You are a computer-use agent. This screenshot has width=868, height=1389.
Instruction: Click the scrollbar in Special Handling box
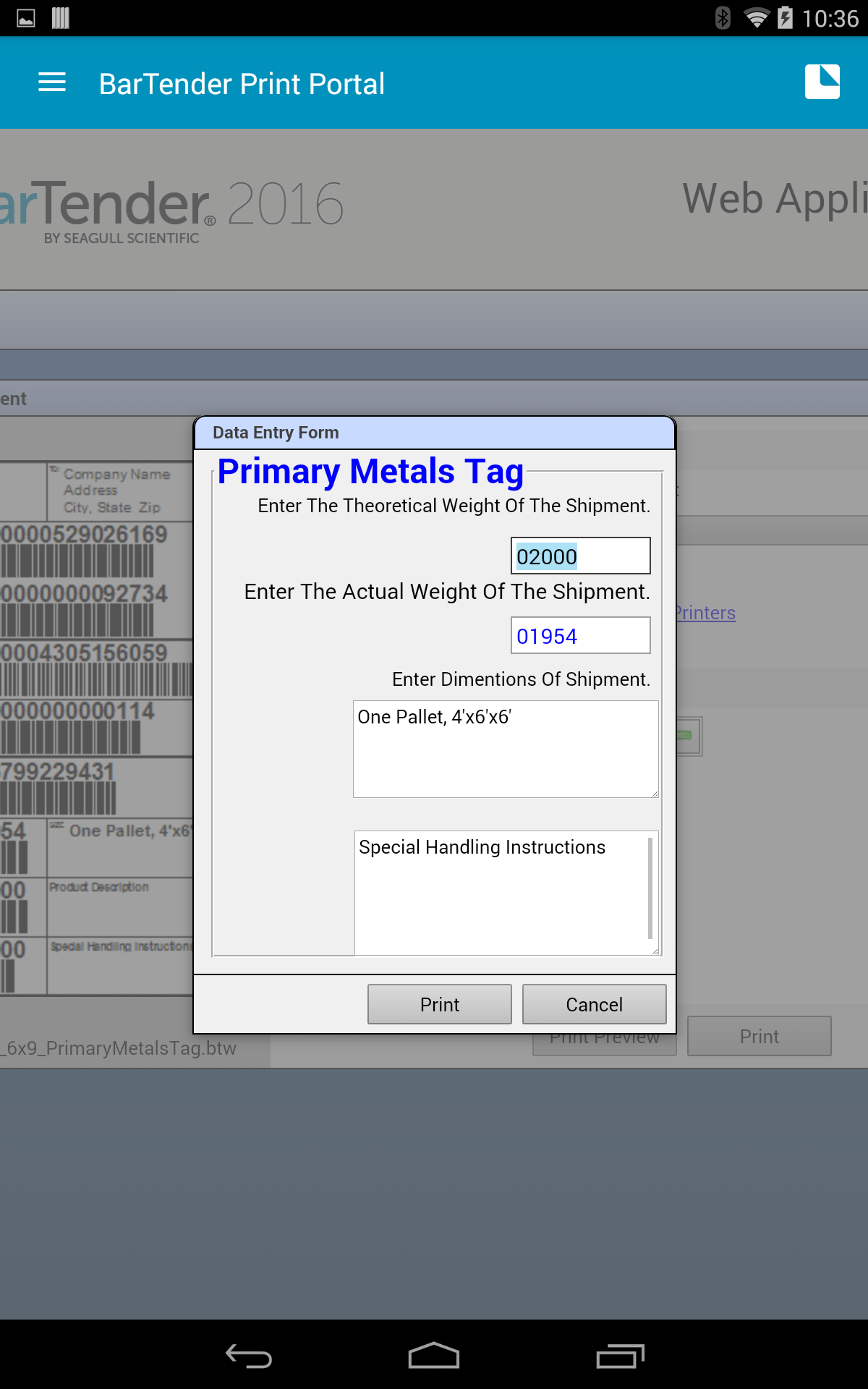pos(650,888)
